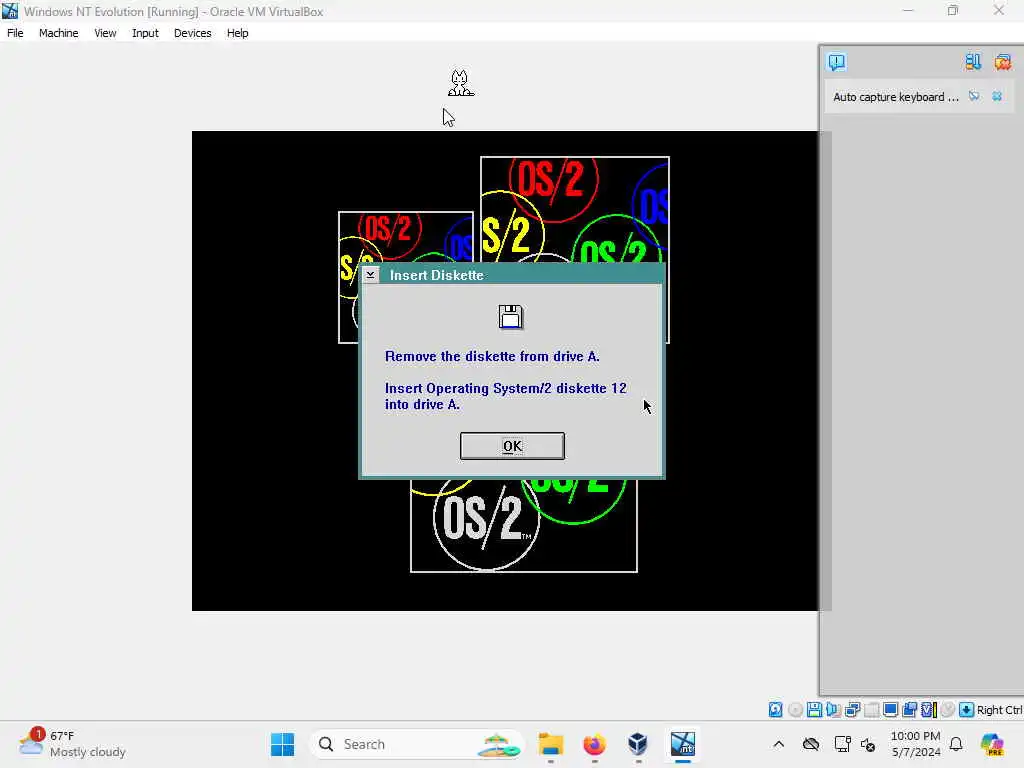The image size is (1024, 768).
Task: Open File Explorer from taskbar
Action: (551, 744)
